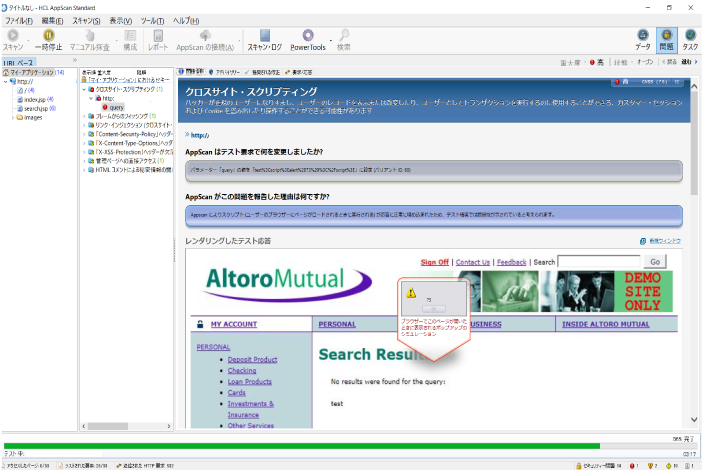Image resolution: width=704 pixels, height=470 pixels.
Task: Select the Advisory (アドバイザリー) tab
Action: [x=224, y=72]
